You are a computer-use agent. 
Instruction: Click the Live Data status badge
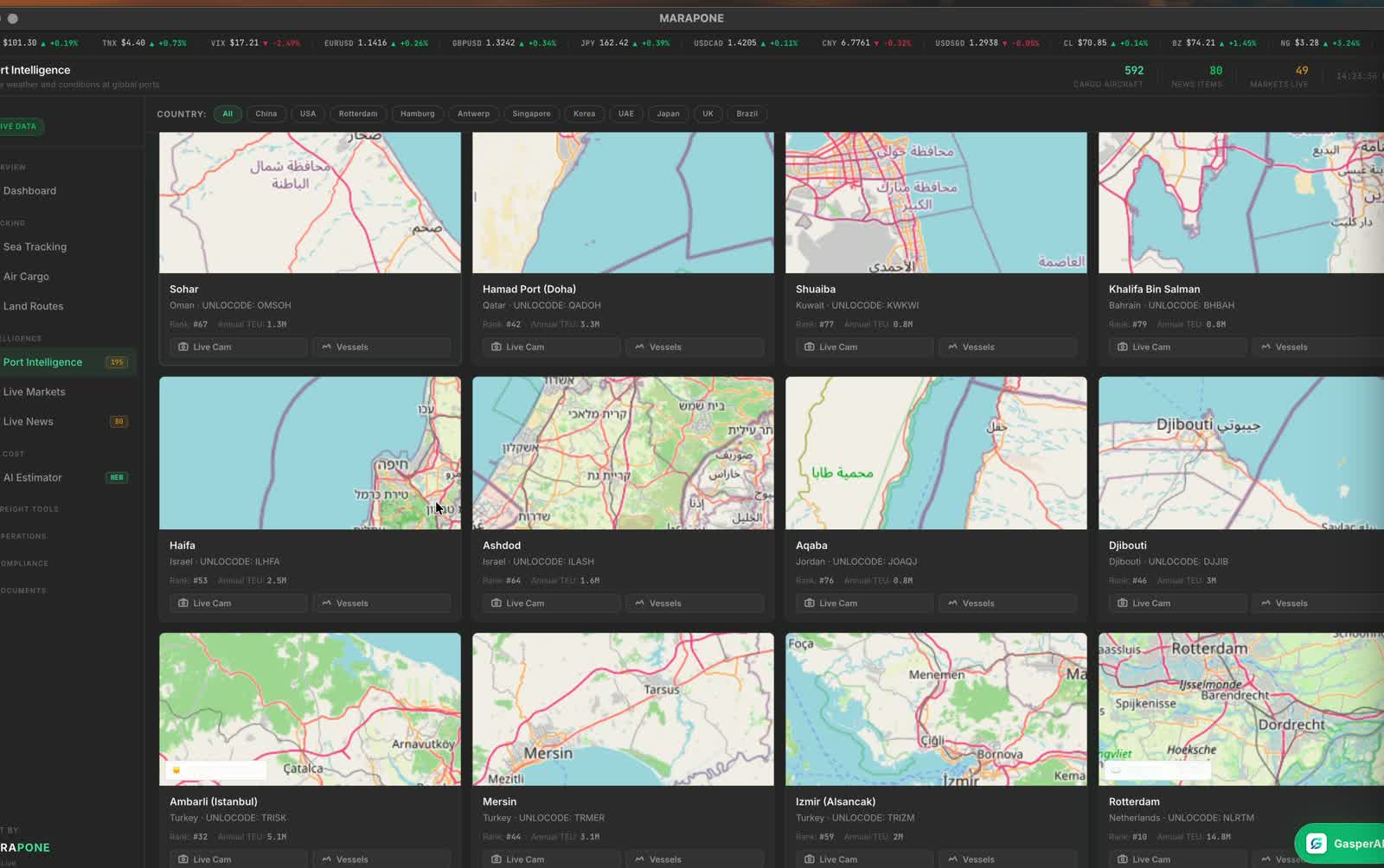click(21, 126)
